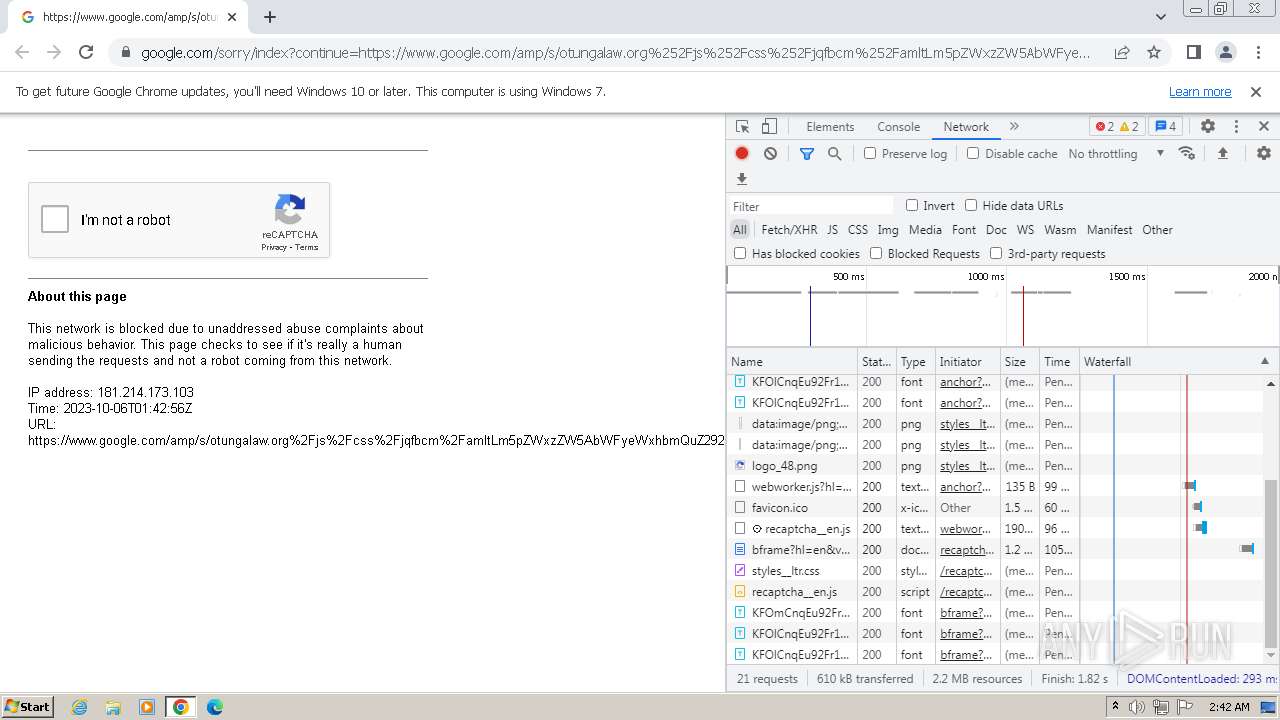Enable Preserve log
This screenshot has width=1280, height=720.
(x=870, y=153)
